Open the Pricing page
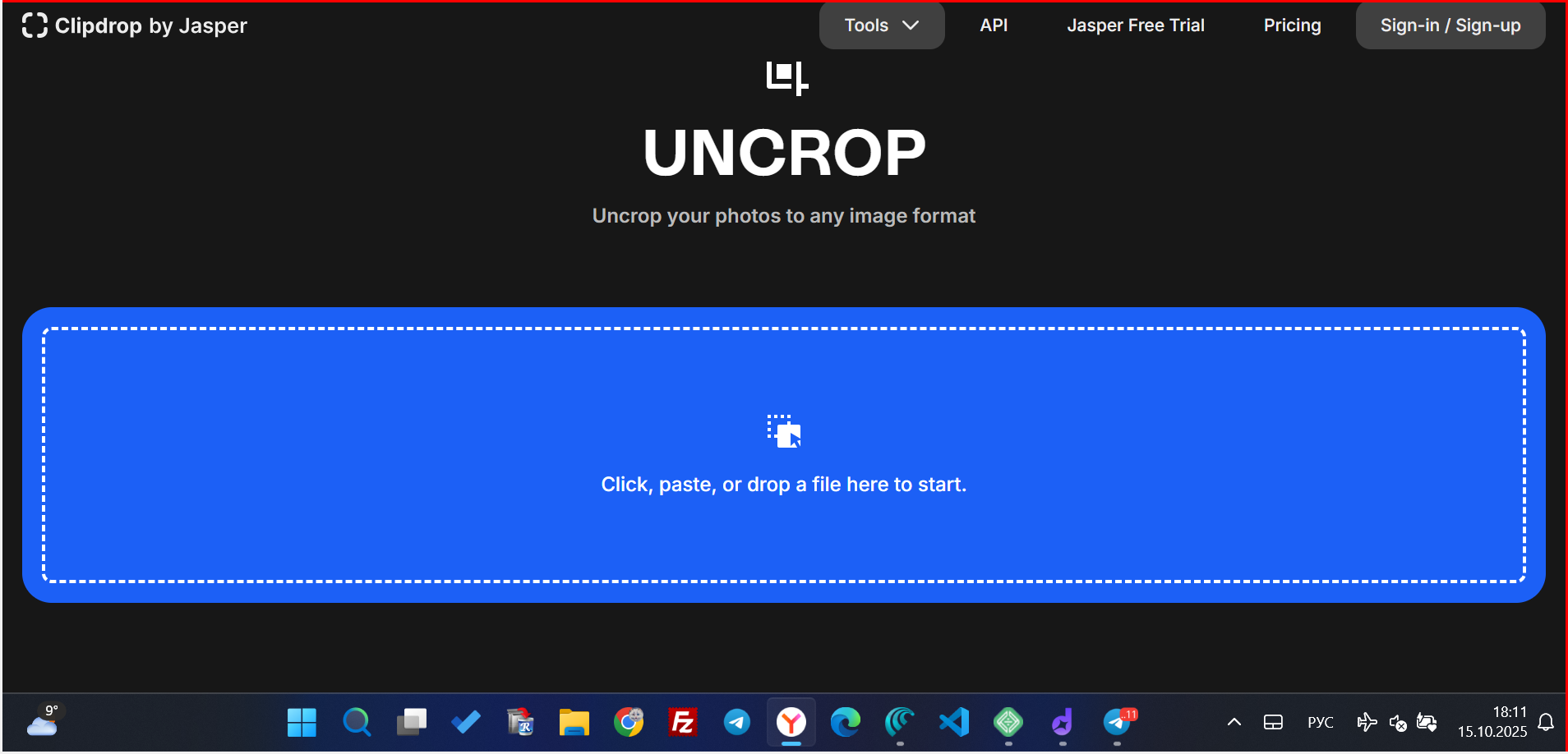 1292,25
